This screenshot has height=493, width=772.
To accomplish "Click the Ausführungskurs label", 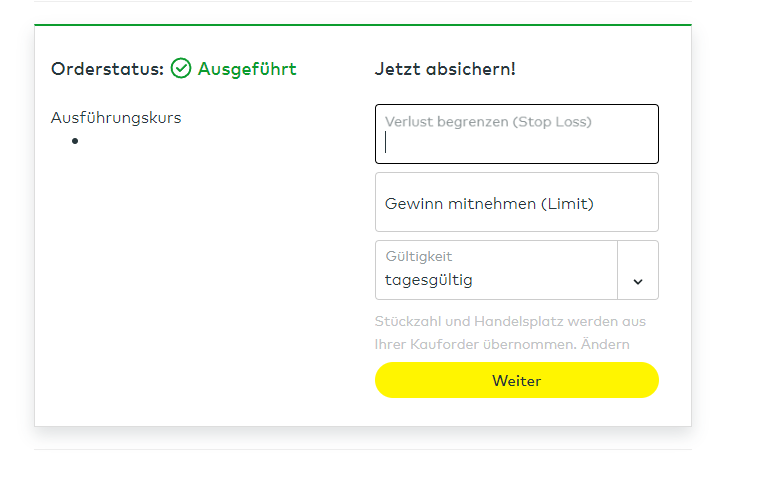I will pos(116,118).
